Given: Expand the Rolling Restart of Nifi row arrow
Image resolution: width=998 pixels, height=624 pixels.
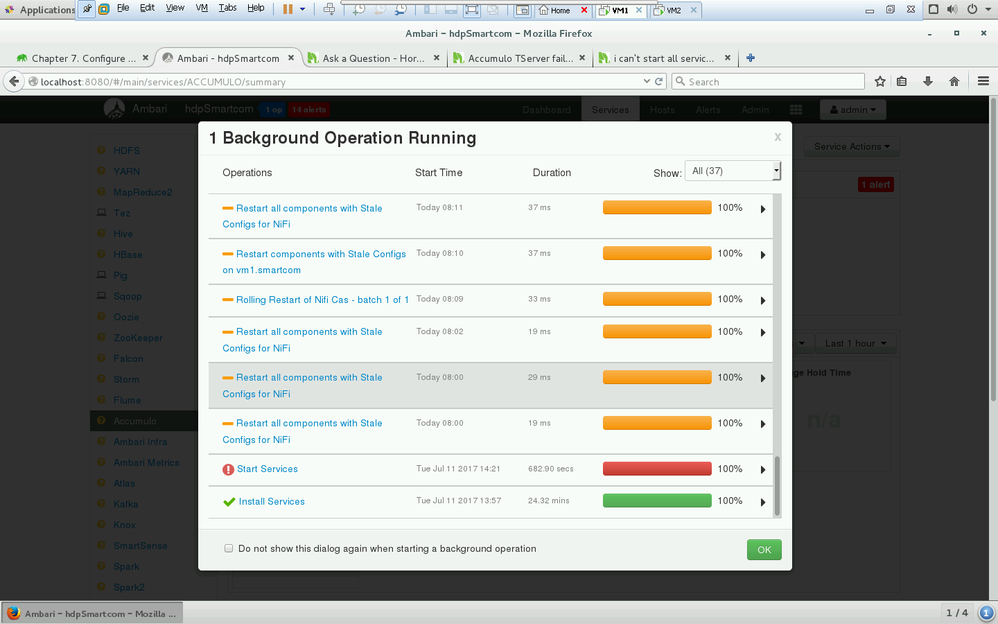Looking at the screenshot, I should pos(763,300).
